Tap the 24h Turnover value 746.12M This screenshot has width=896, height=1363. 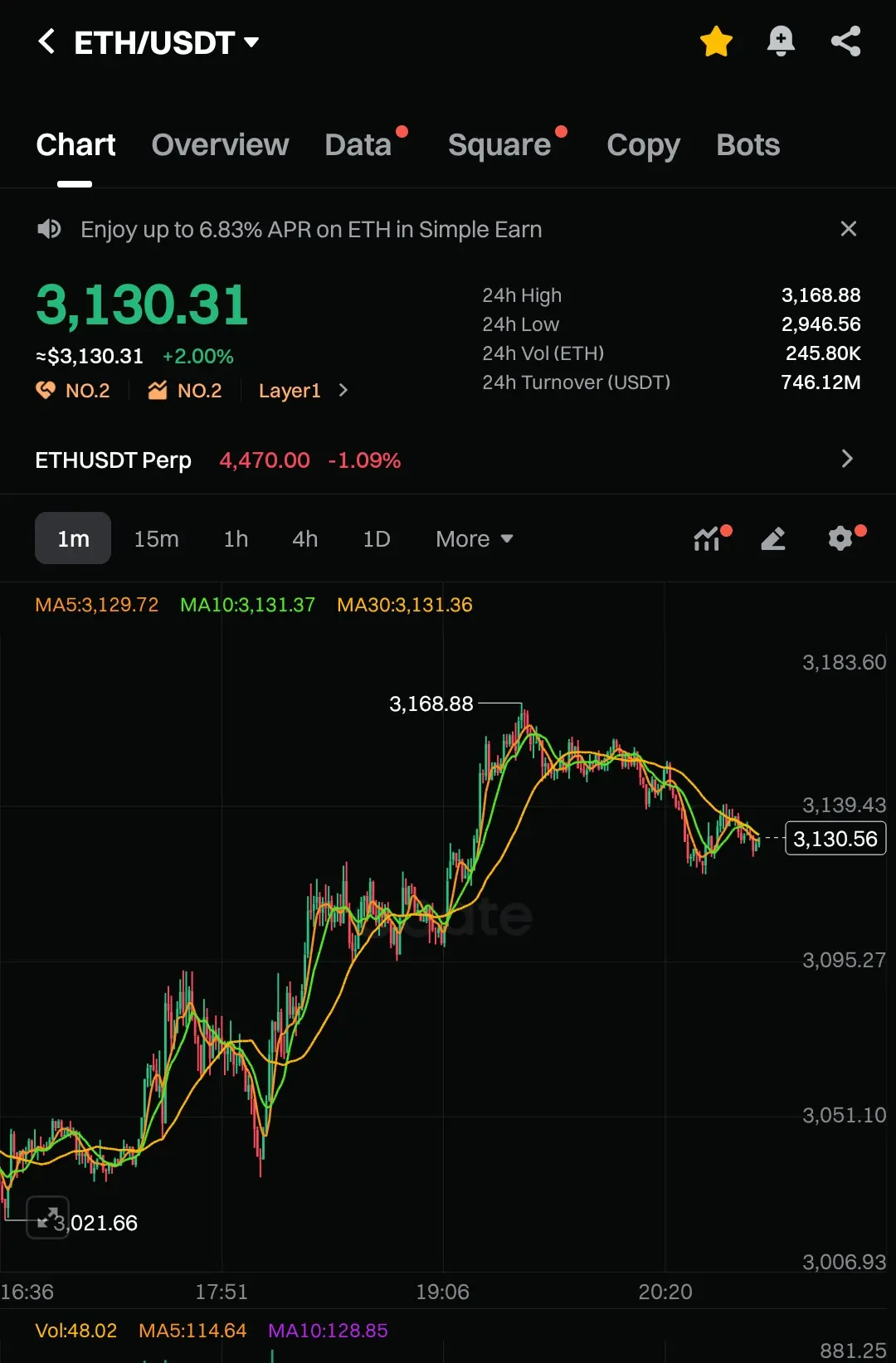pyautogui.click(x=821, y=382)
